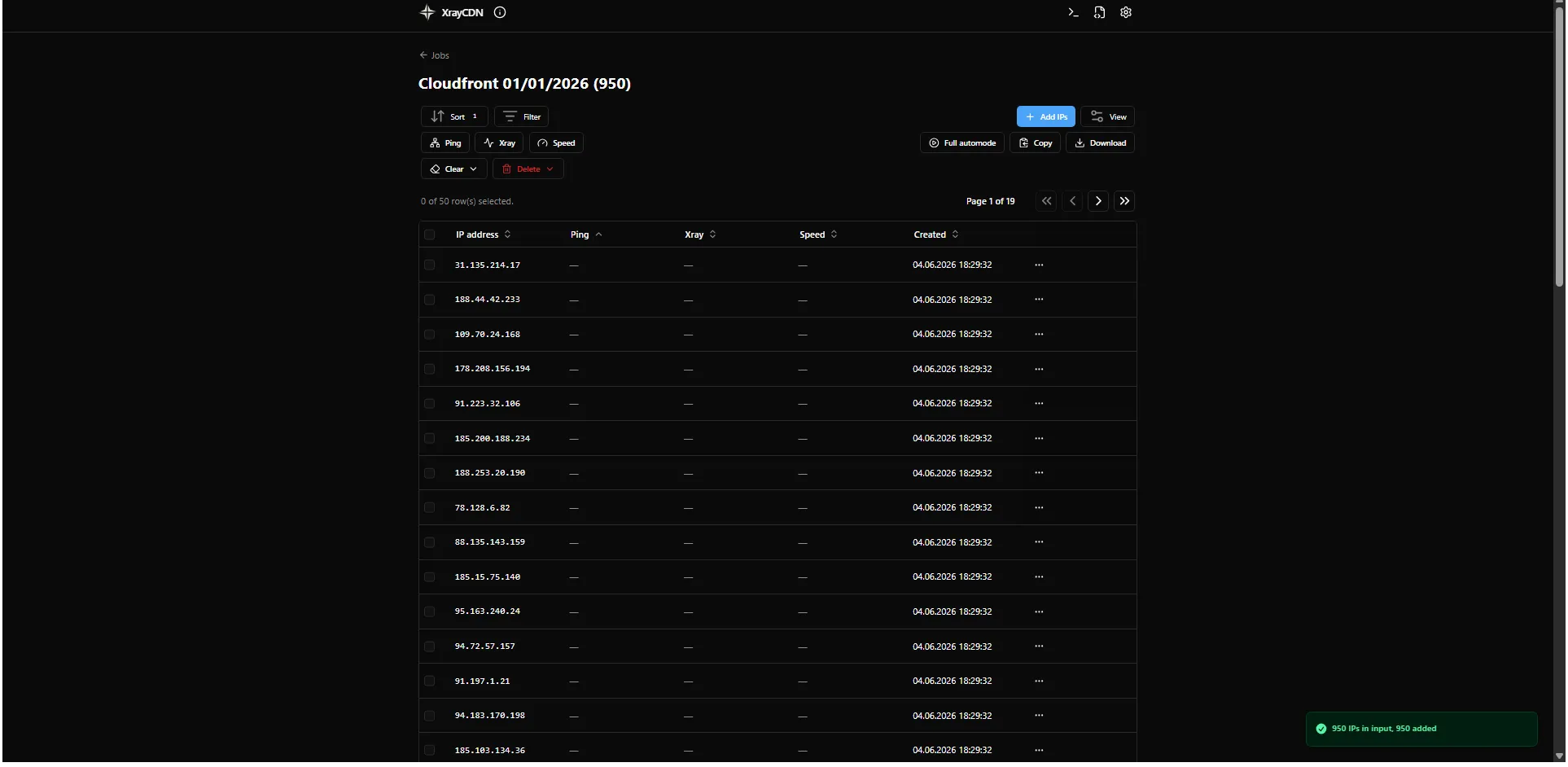Go to the previous page
This screenshot has width=1568, height=767.
point(1072,201)
